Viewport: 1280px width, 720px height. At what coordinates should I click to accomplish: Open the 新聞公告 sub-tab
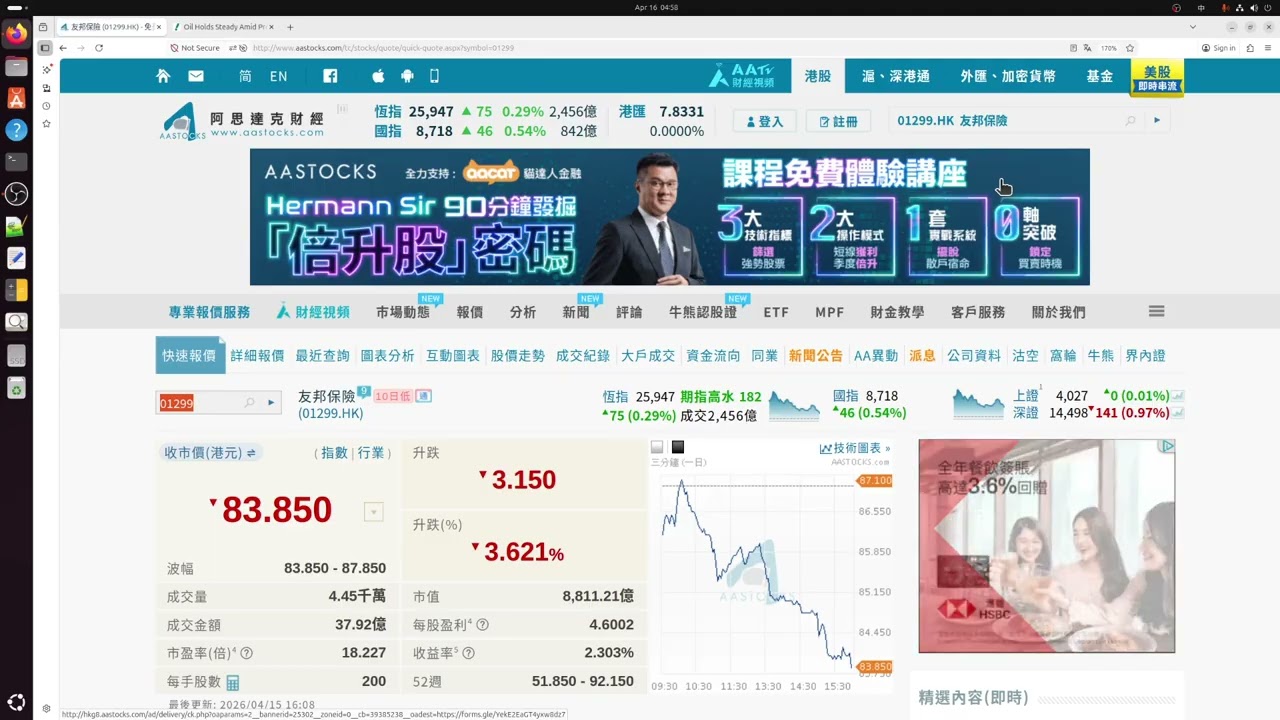click(816, 355)
